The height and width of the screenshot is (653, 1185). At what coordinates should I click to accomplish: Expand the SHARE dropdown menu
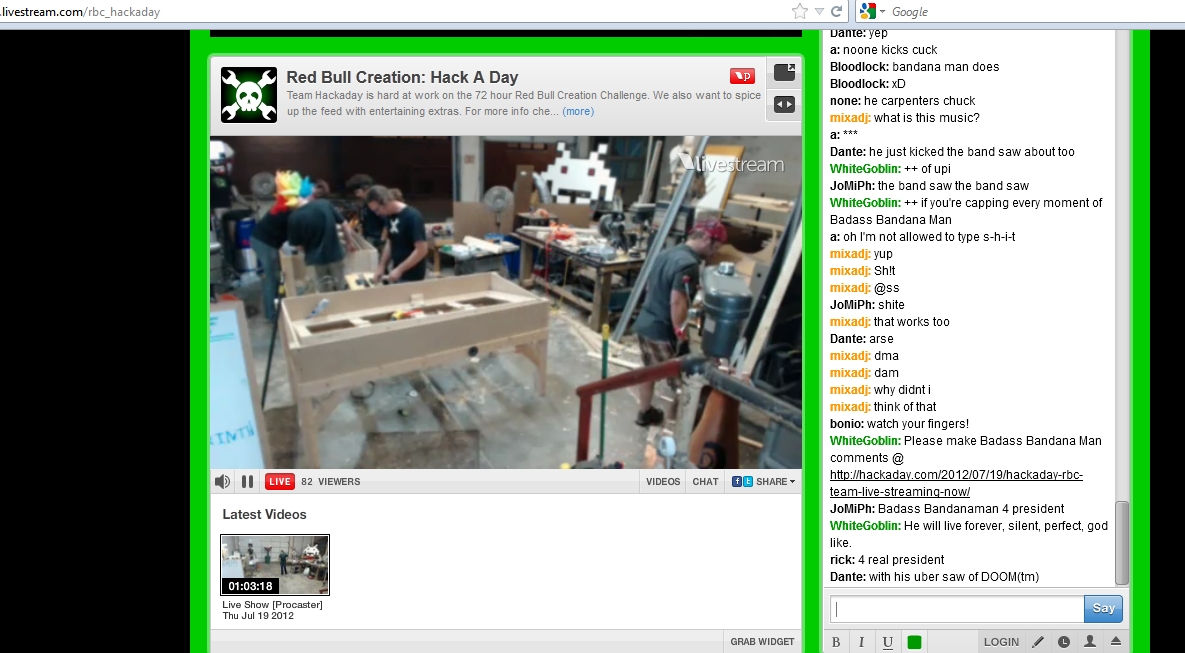point(764,482)
